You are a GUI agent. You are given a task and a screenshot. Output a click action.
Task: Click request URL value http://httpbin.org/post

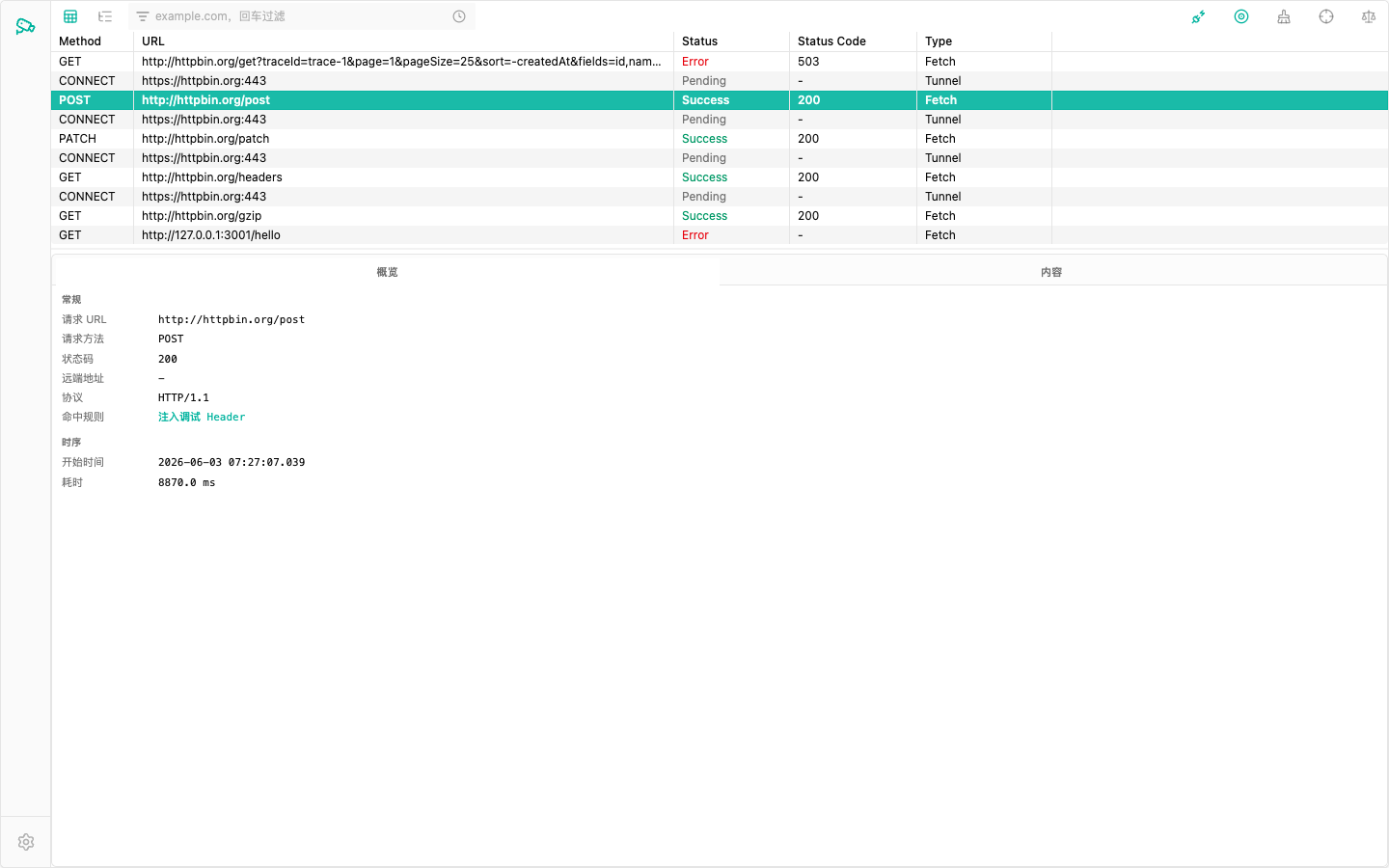pos(231,319)
